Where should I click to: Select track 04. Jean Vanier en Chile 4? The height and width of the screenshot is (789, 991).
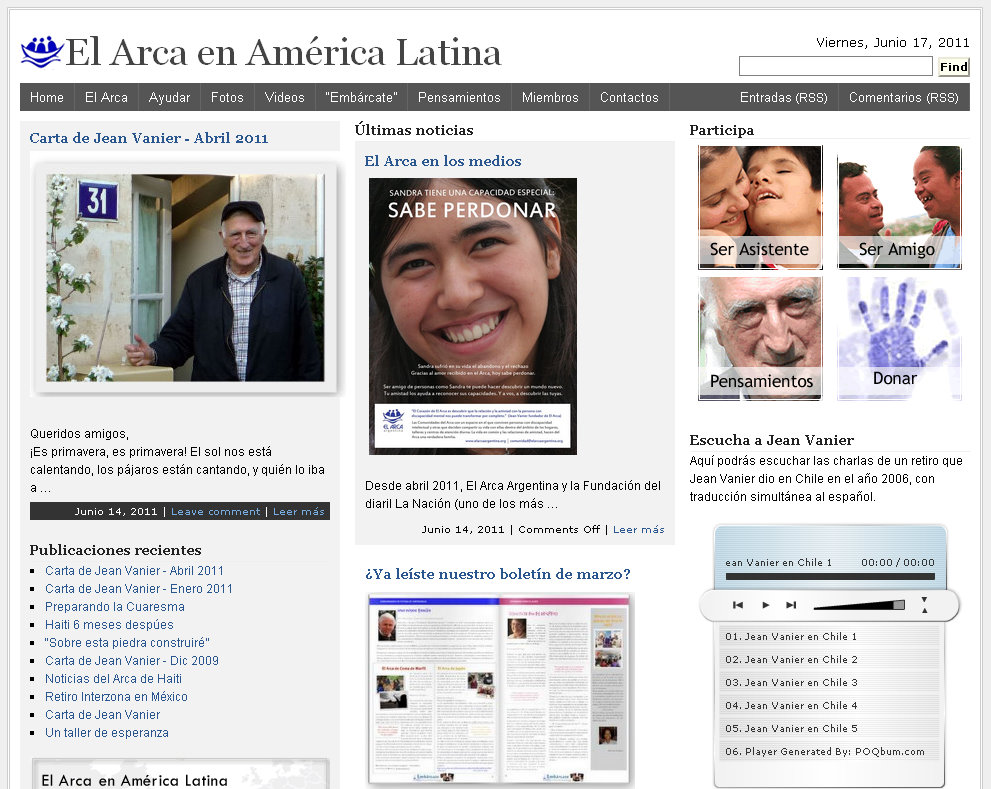point(829,706)
